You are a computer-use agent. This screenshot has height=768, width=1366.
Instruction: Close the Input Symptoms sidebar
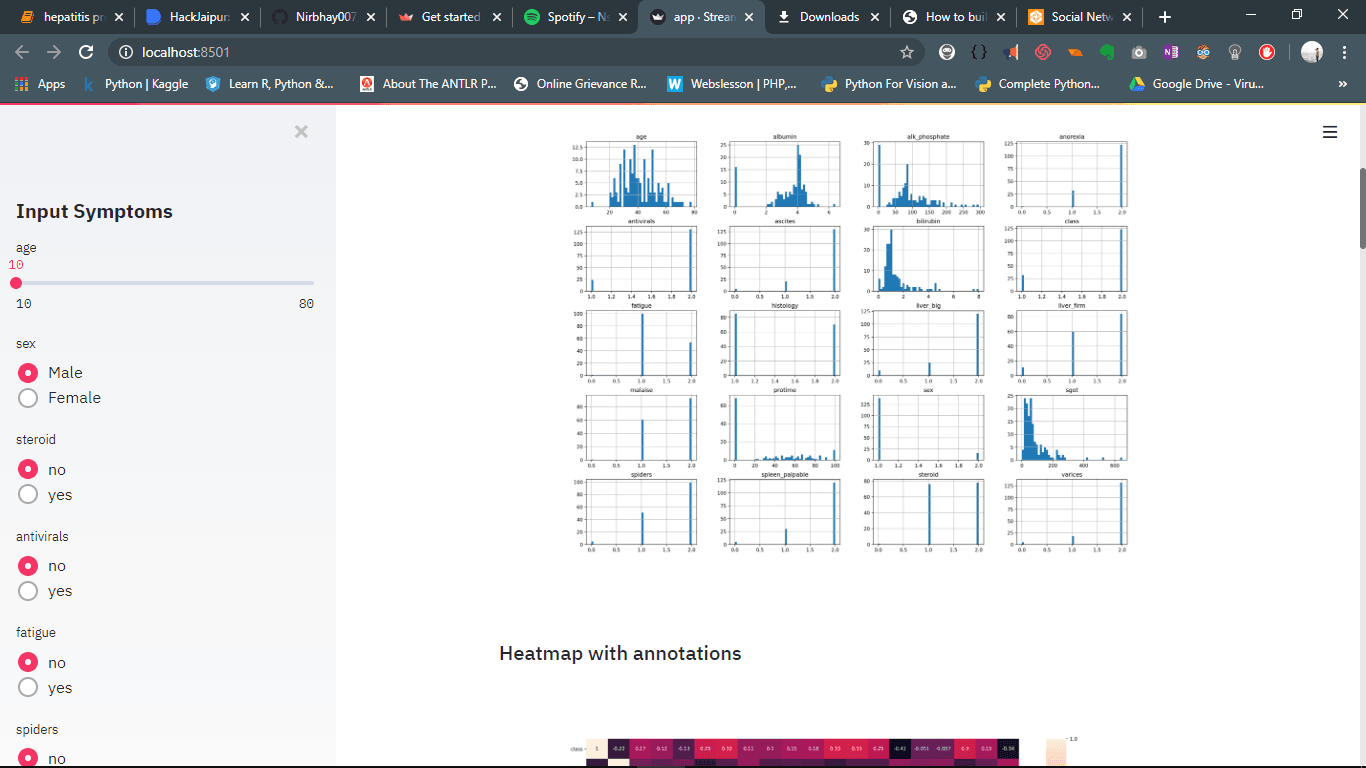301,131
